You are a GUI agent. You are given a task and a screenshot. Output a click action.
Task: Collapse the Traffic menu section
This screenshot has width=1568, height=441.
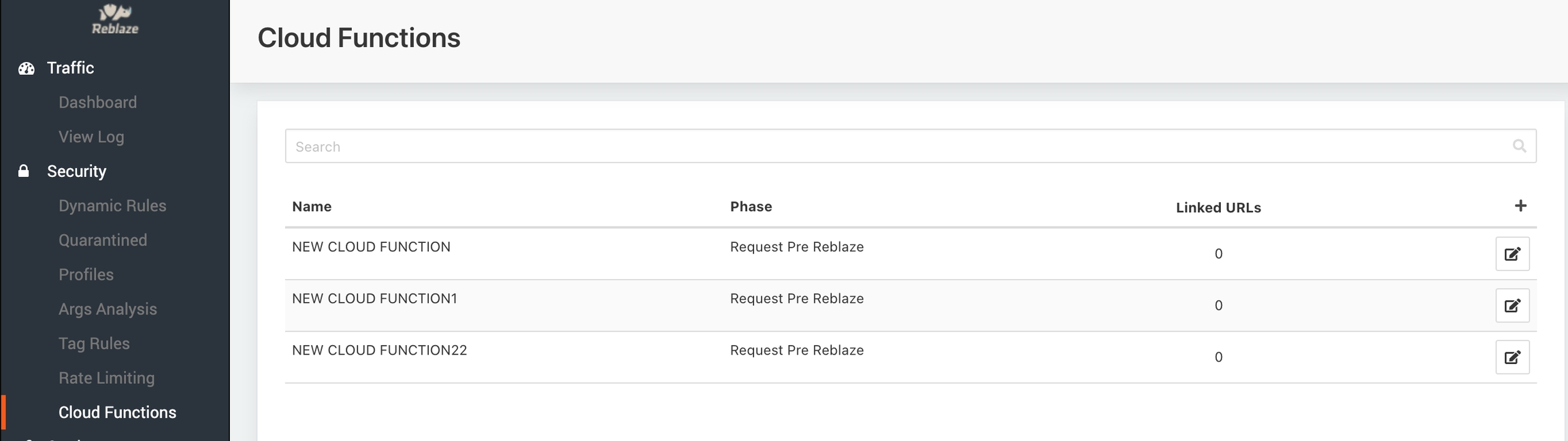pos(70,68)
